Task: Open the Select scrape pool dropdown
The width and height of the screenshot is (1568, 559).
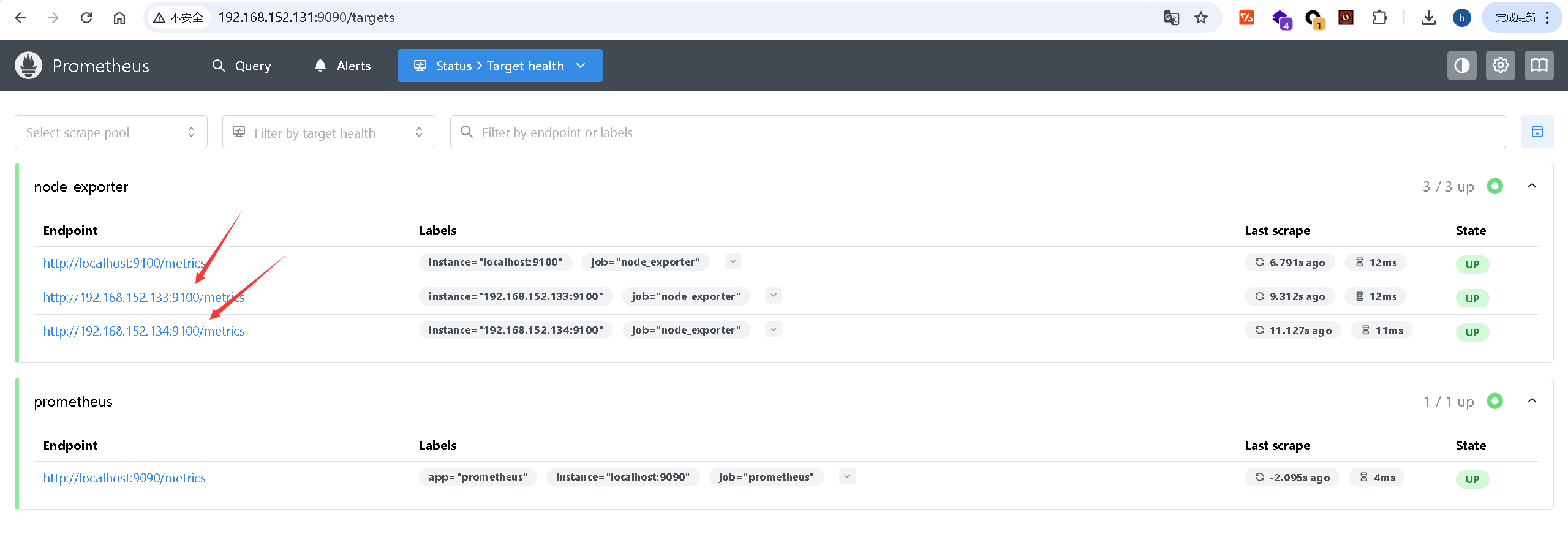Action: tap(111, 132)
